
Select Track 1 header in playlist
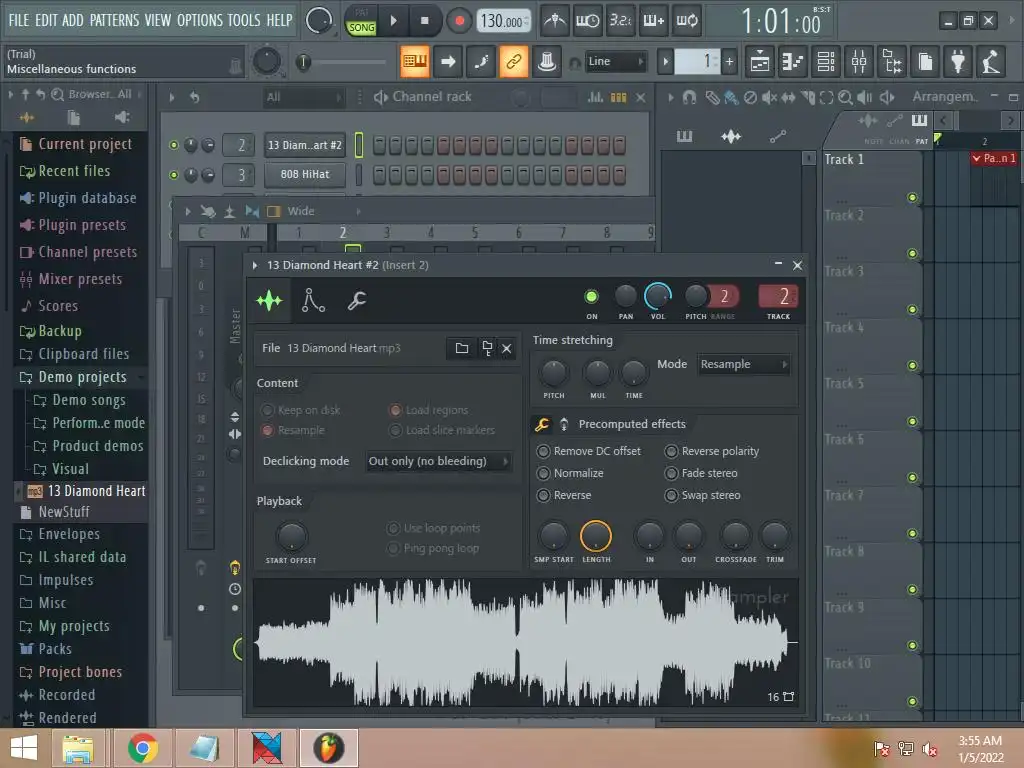[872, 178]
